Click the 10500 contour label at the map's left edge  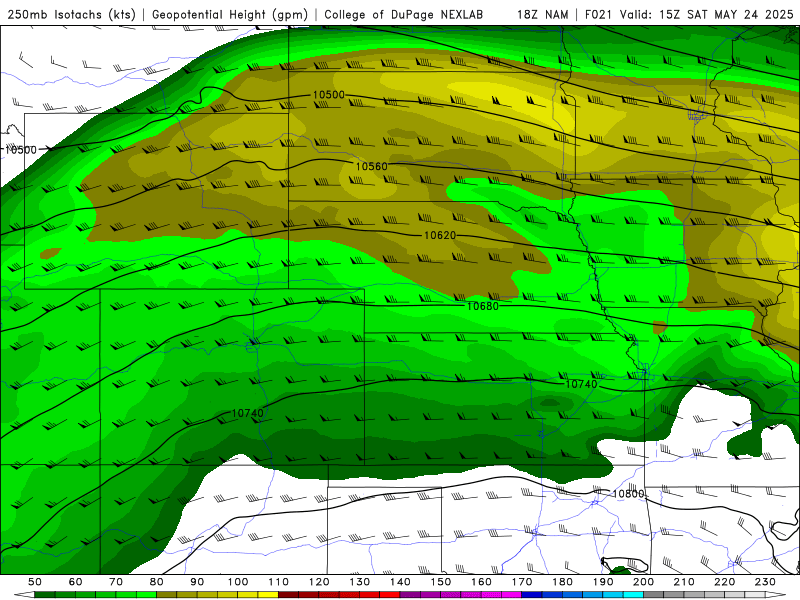[x=21, y=149]
